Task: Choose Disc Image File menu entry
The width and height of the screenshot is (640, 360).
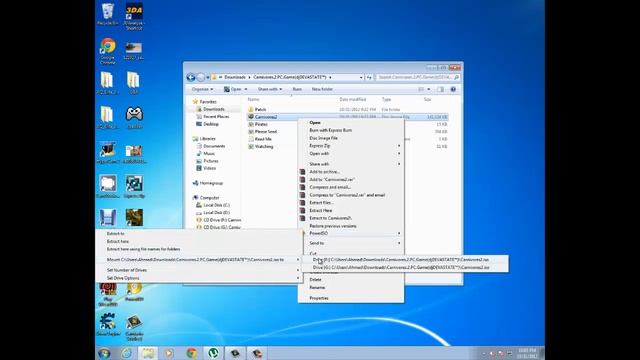Action: click(x=323, y=138)
